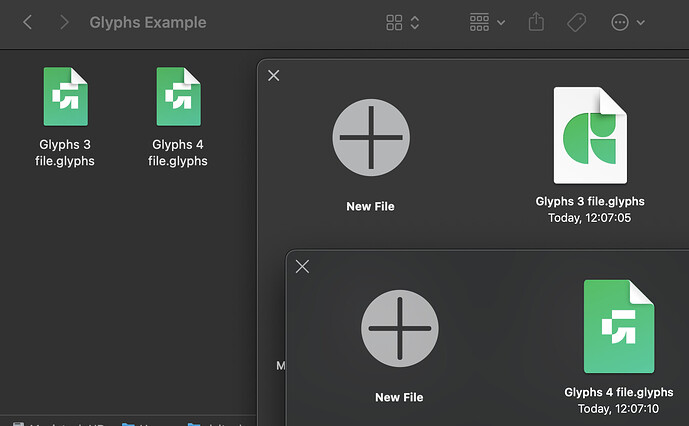Open the ellipsis More actions menu
The height and width of the screenshot is (426, 689).
point(627,22)
